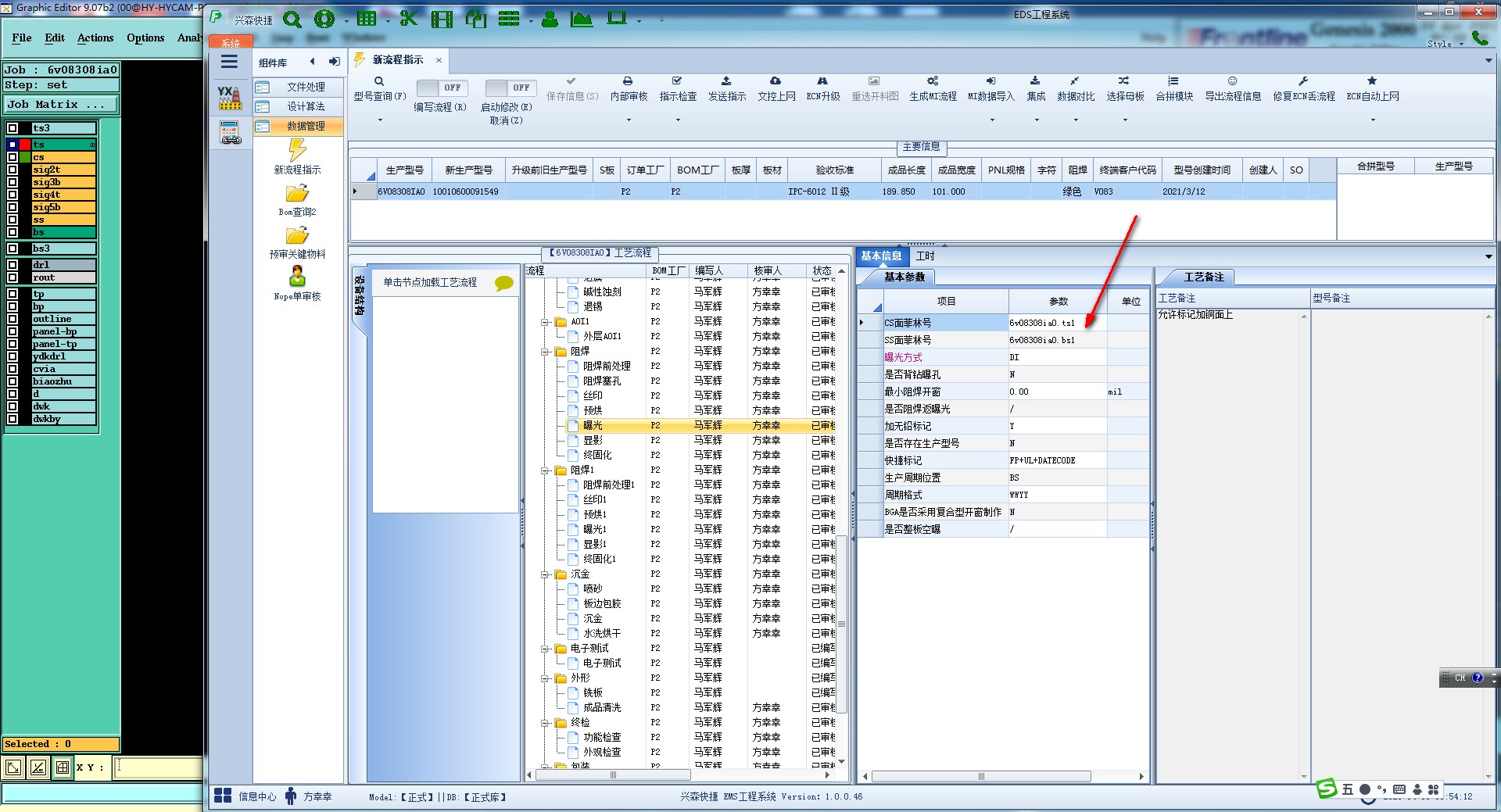Click the green area chart icon
Viewport: 1501px width, 812px height.
582,19
